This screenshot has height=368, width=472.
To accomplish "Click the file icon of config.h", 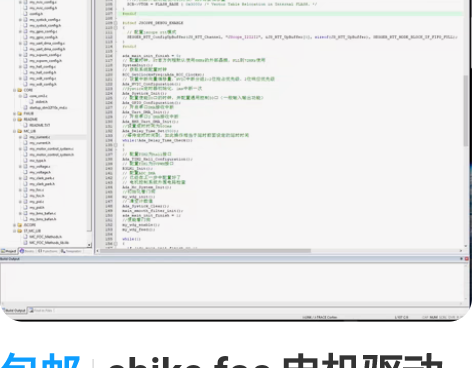I will coord(26,14).
